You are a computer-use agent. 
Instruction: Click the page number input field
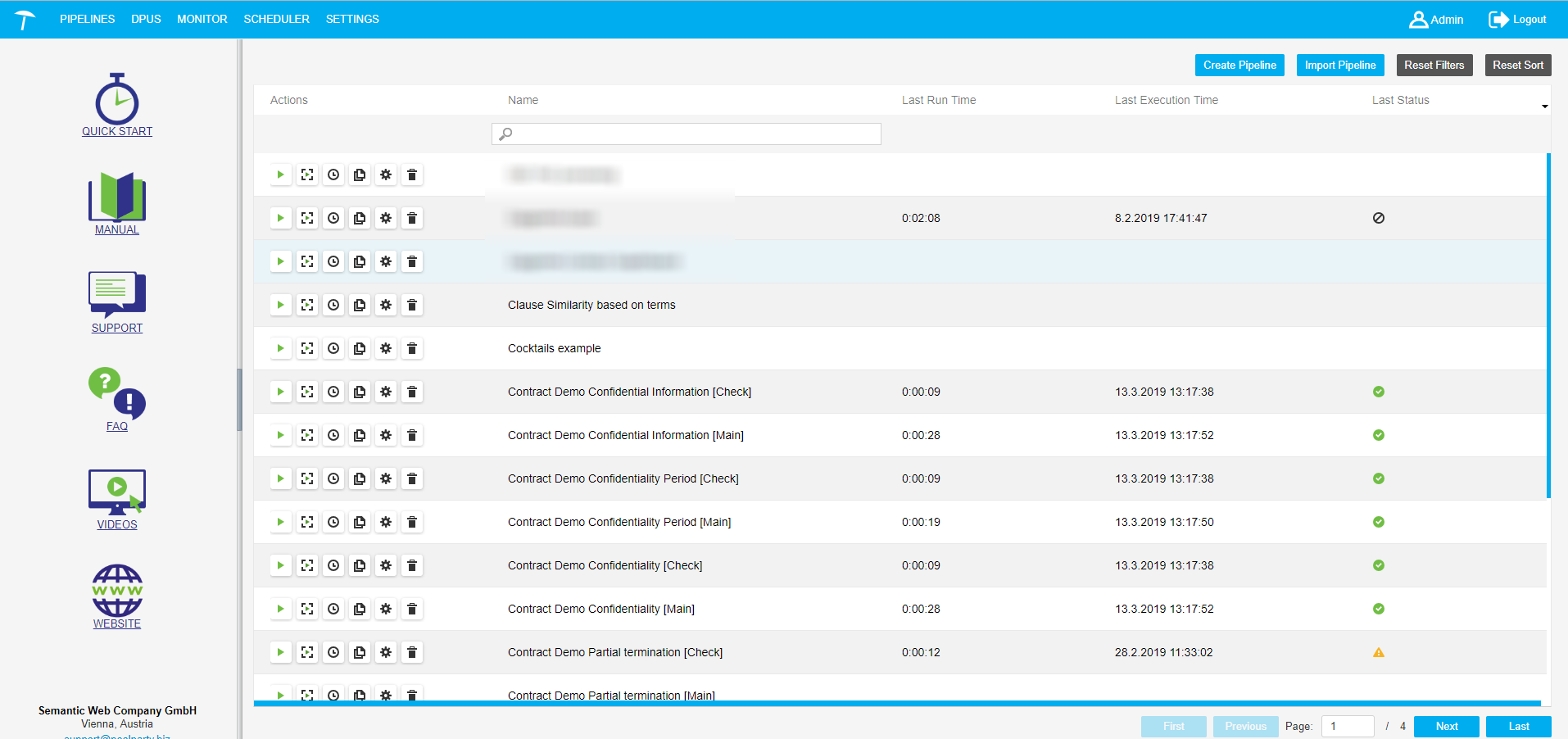click(1348, 726)
